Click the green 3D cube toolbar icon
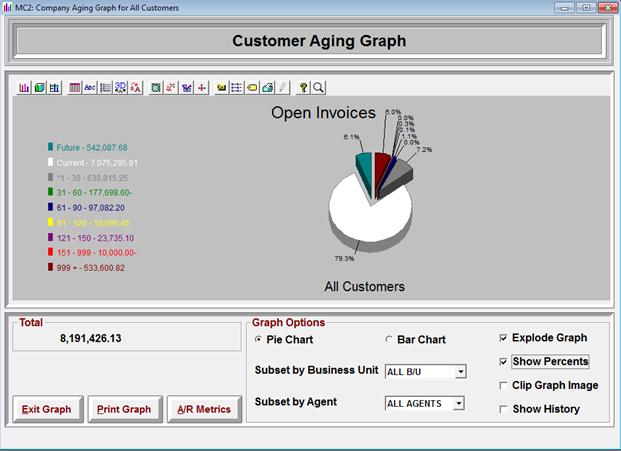The height and width of the screenshot is (451, 621). (39, 88)
